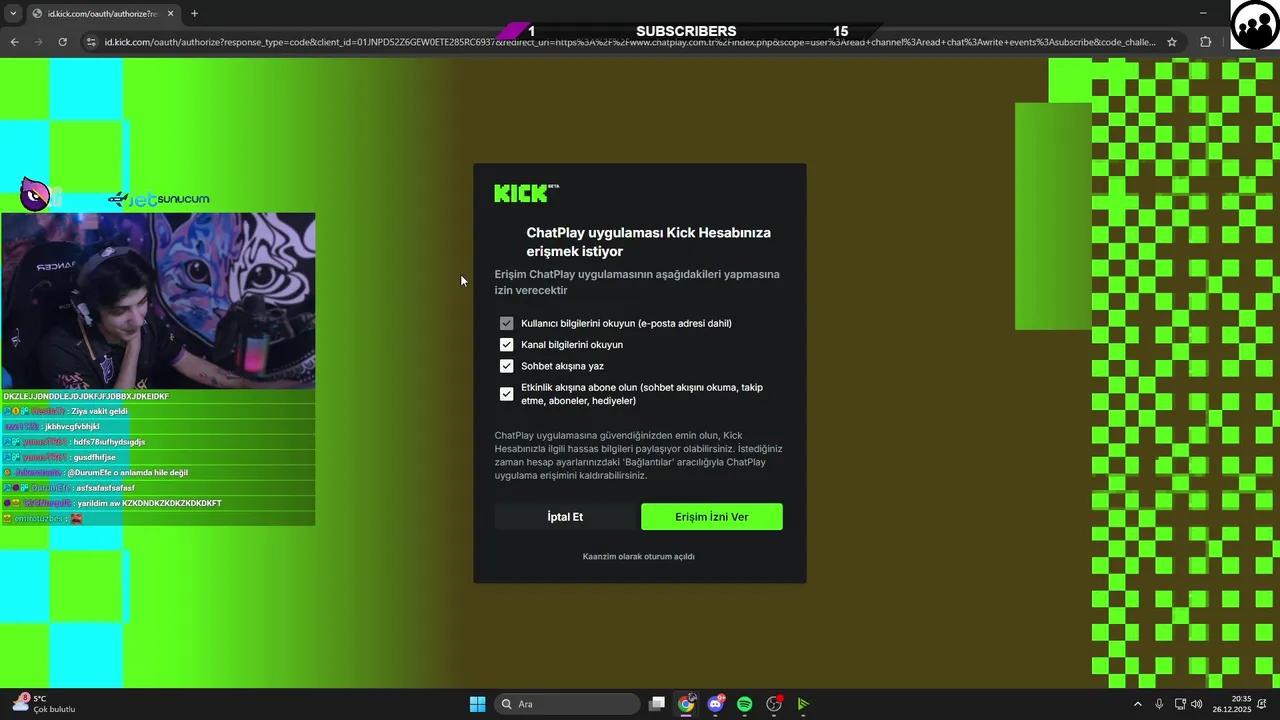
Task: Click the group avatar icon at top right
Action: pos(1254,25)
